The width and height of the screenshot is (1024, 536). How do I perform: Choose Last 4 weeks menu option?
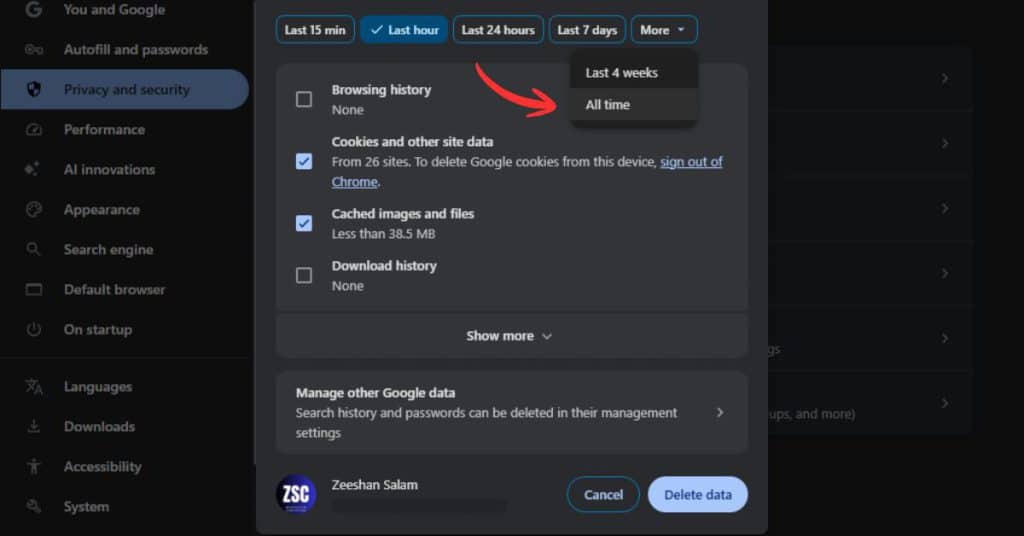(621, 73)
